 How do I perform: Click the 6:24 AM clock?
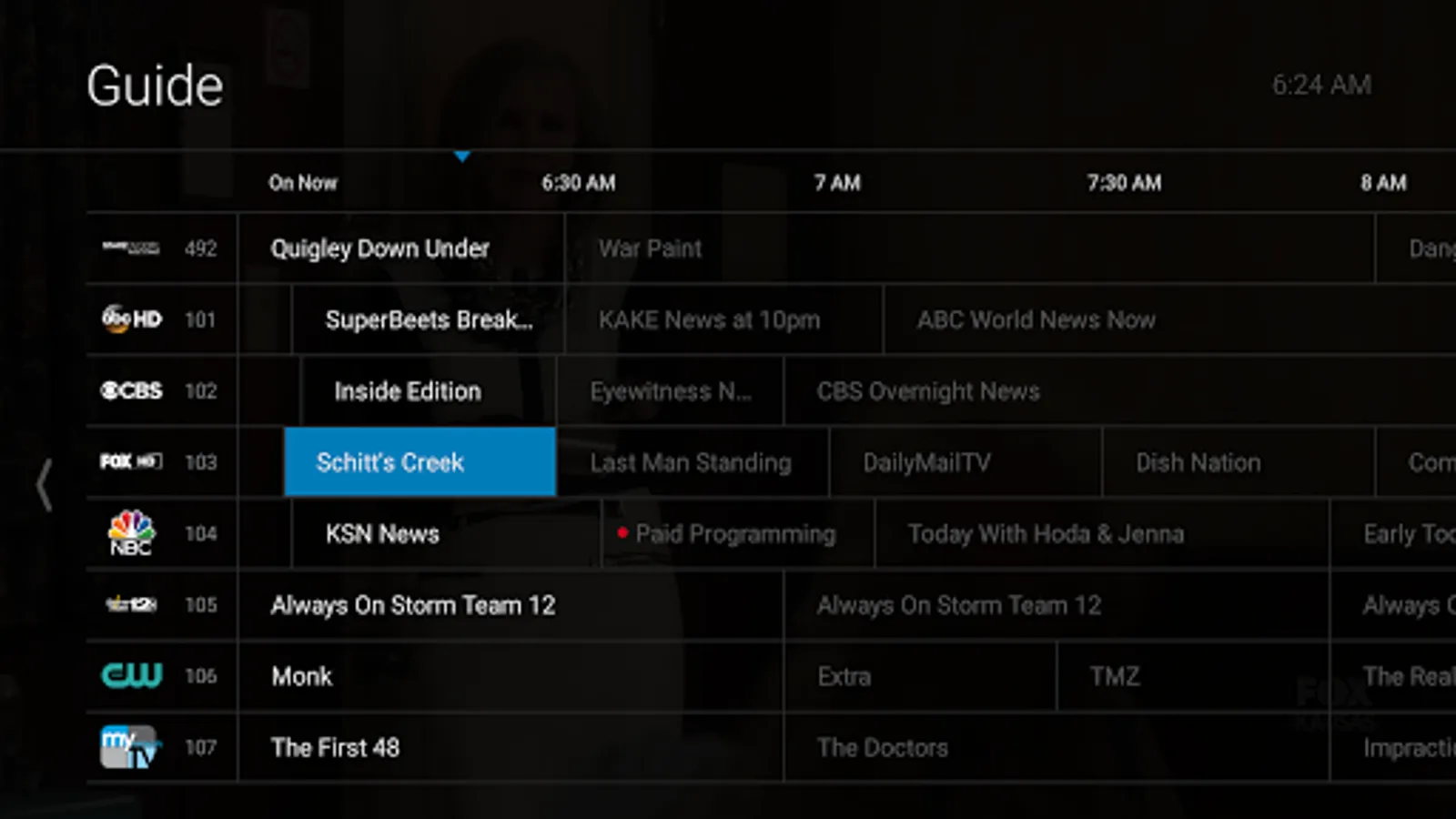tap(1321, 85)
